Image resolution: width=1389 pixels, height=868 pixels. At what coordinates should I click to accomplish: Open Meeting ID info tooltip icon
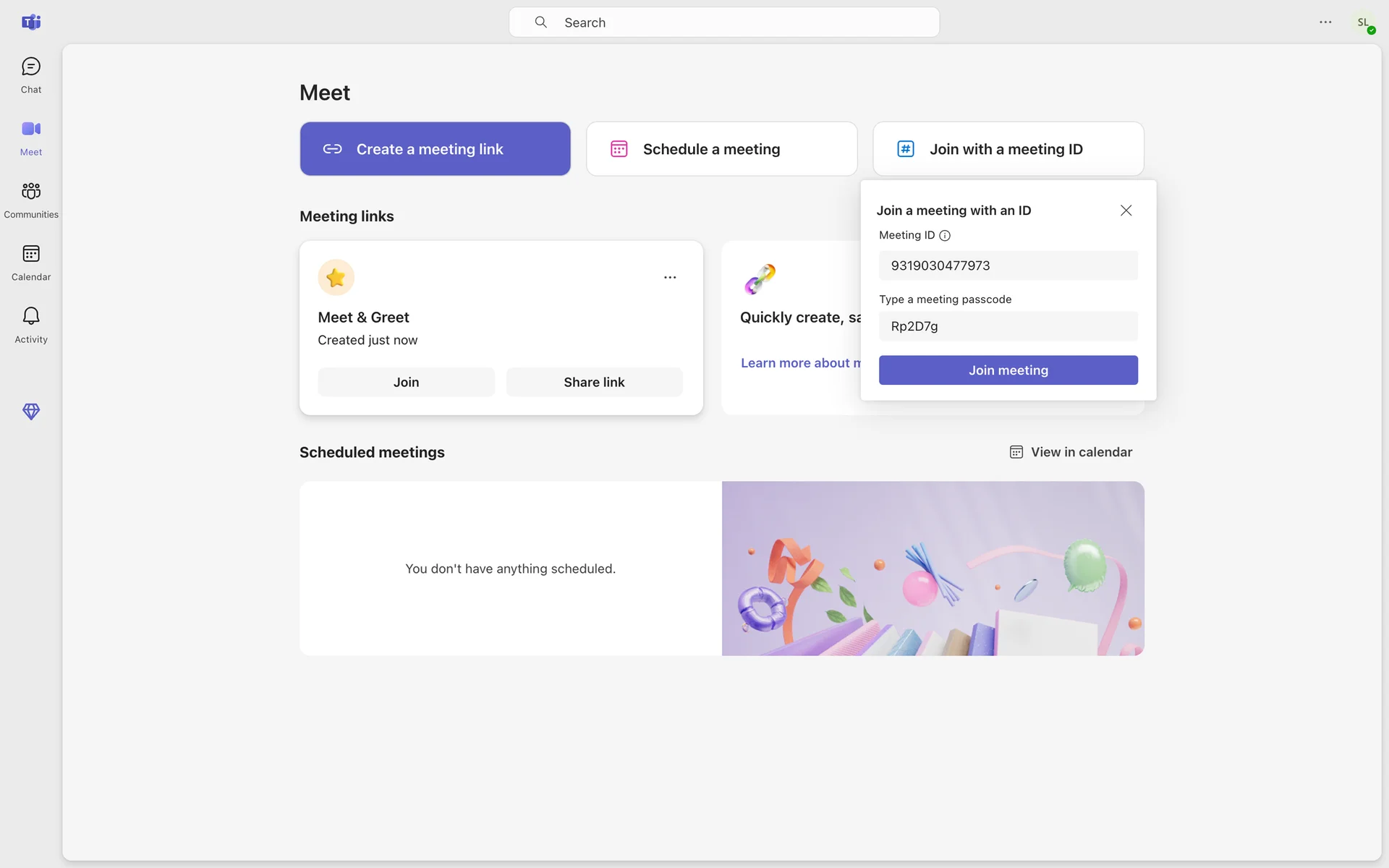pos(945,236)
